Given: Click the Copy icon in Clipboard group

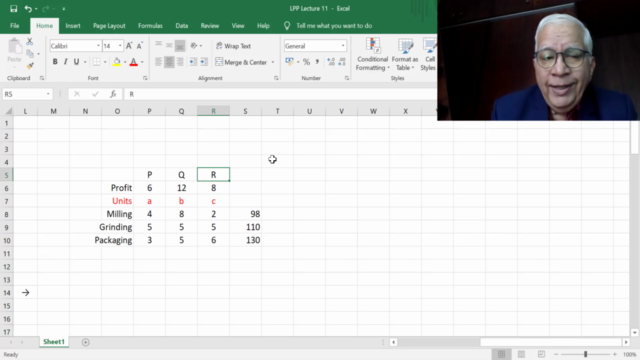Looking at the screenshot, I should (x=30, y=53).
